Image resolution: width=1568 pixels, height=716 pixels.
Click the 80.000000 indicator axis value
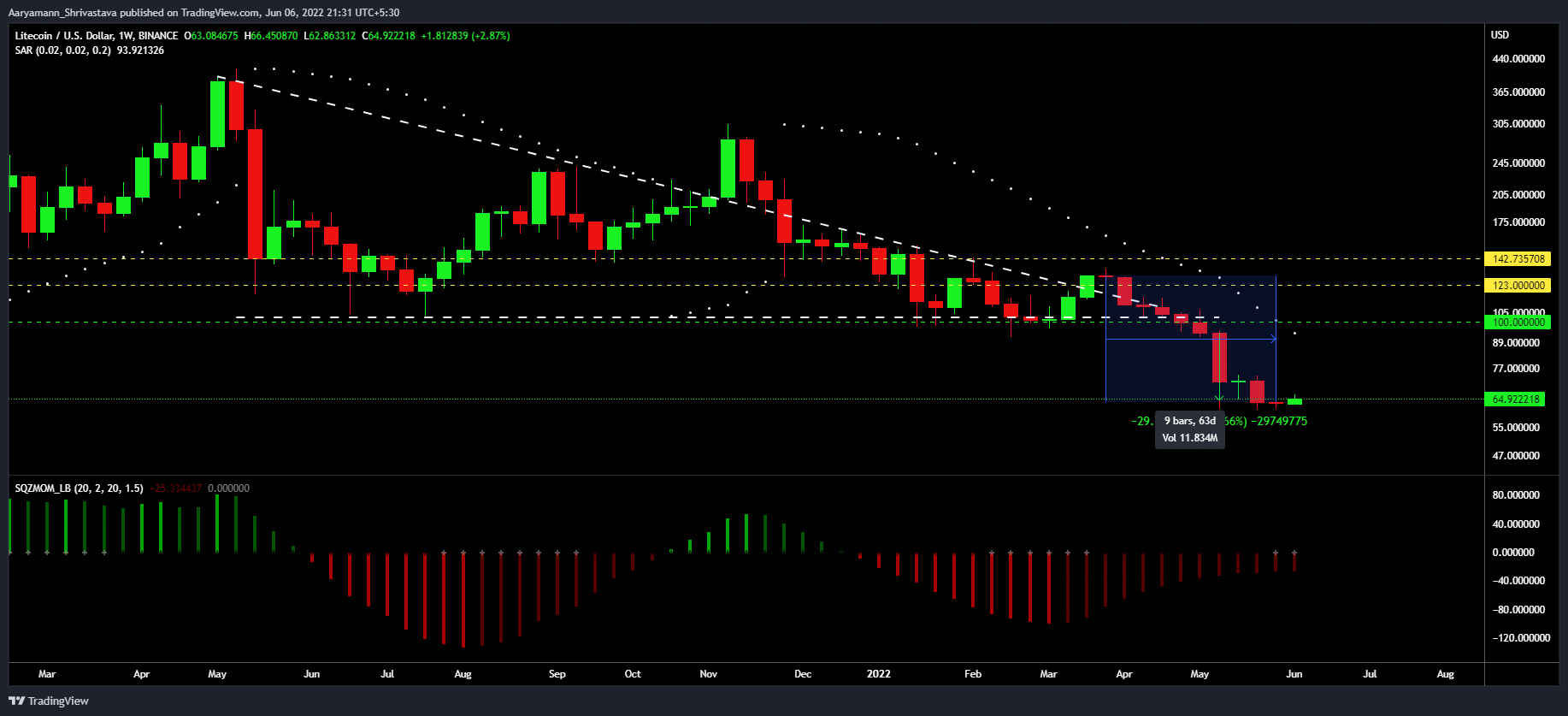coord(1516,495)
